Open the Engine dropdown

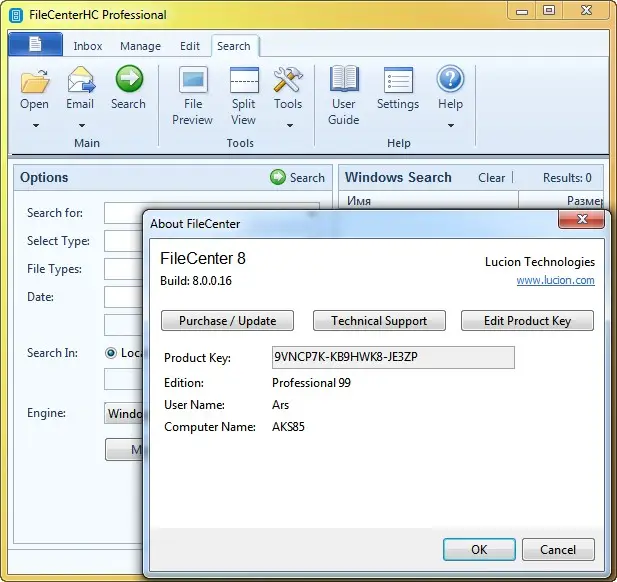coord(124,413)
